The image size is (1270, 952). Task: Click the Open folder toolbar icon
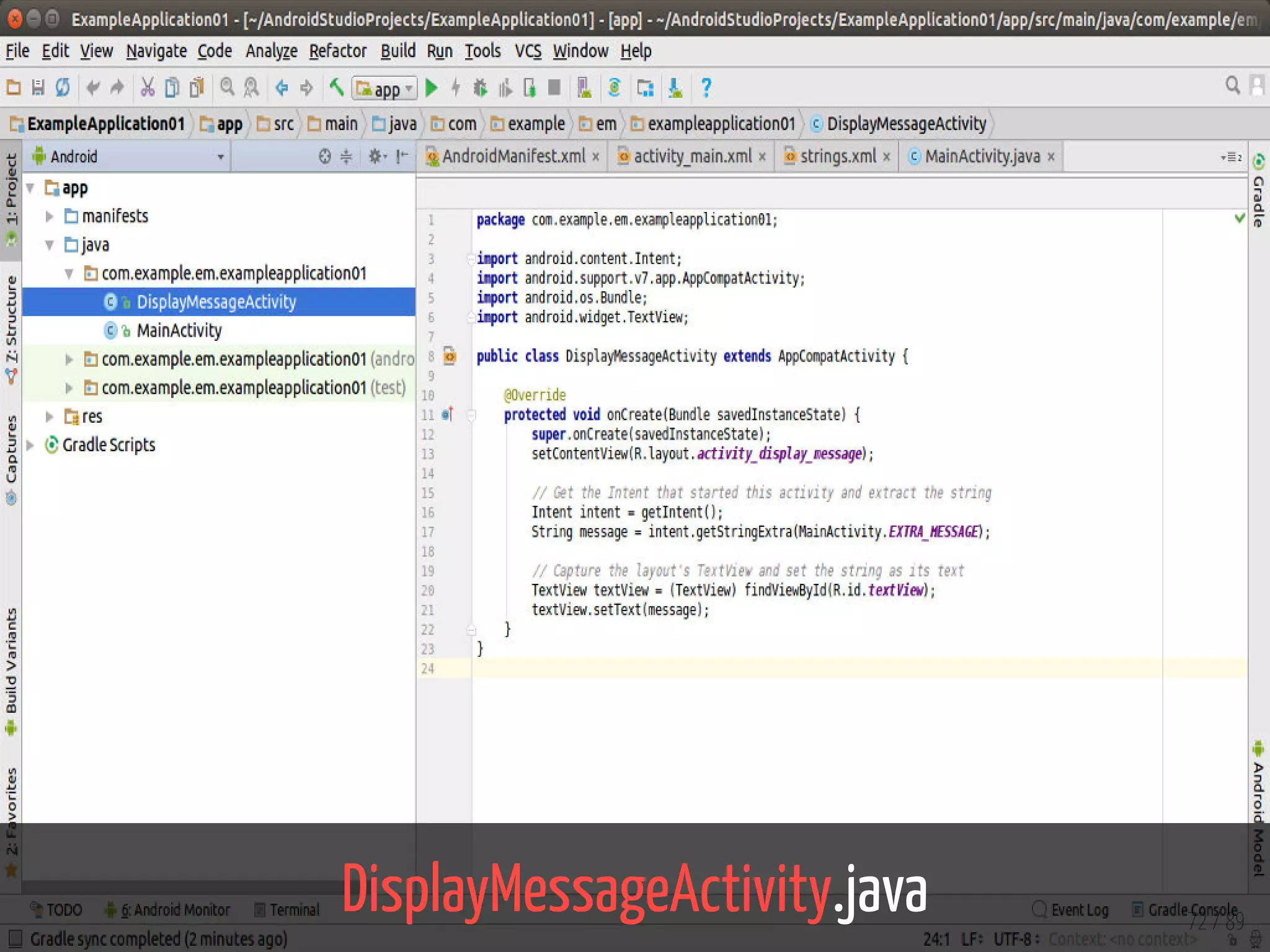tap(14, 87)
